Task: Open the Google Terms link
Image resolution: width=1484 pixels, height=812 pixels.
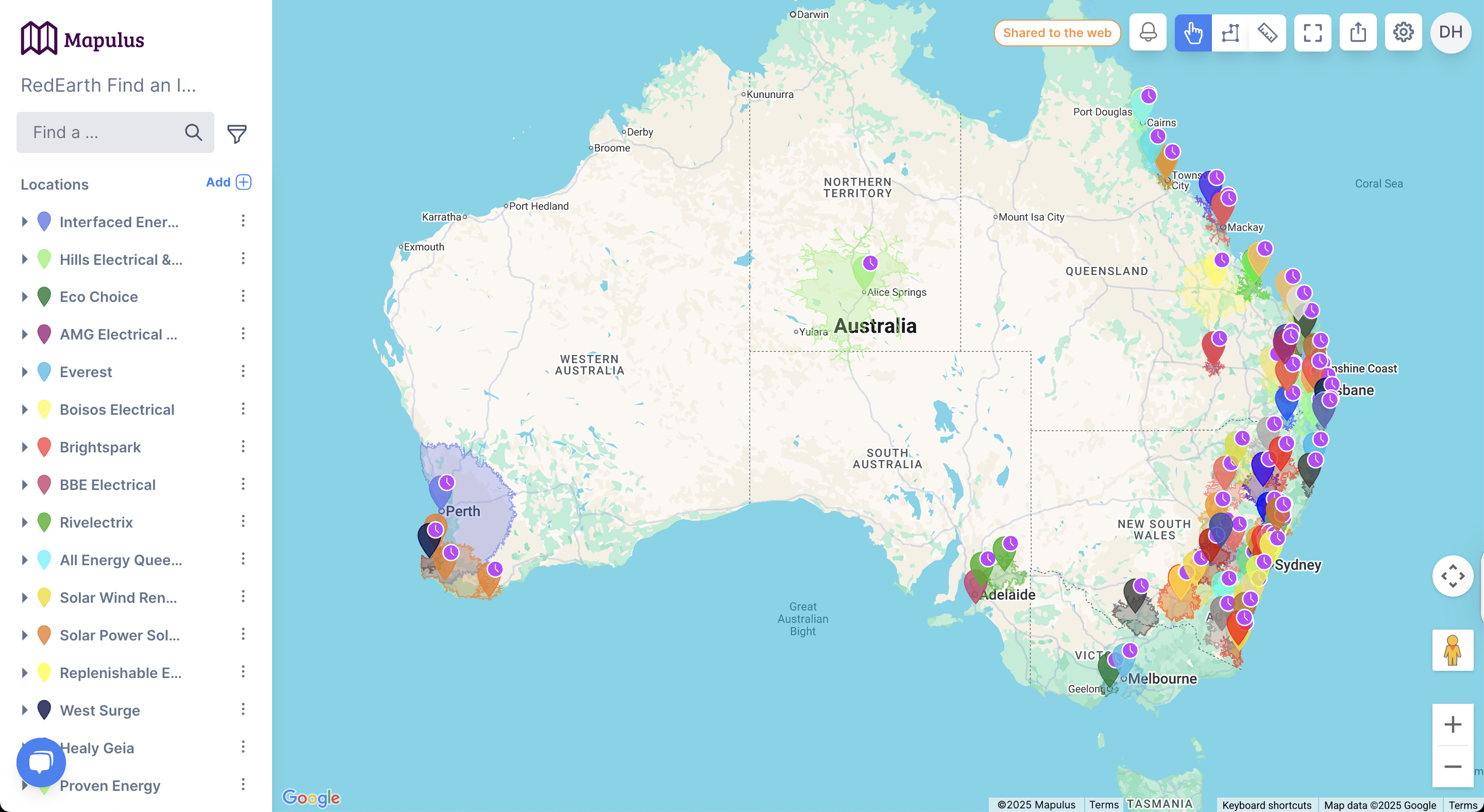Action: coord(1463,805)
